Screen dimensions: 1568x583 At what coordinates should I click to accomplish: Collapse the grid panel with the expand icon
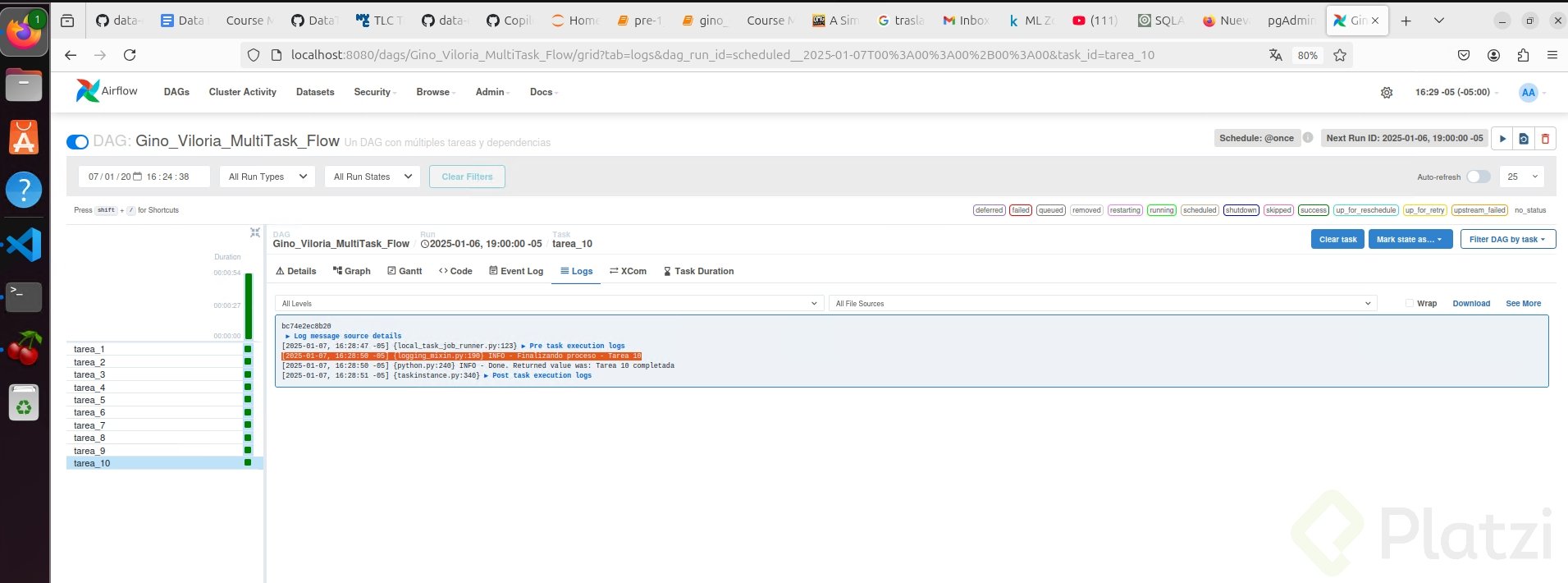coord(255,233)
